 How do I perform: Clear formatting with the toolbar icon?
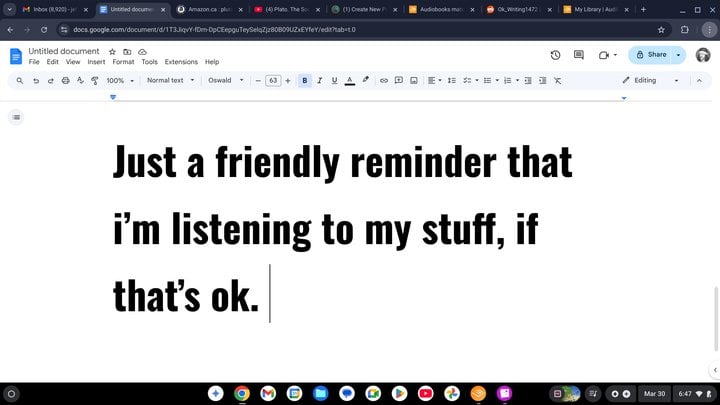pyautogui.click(x=557, y=80)
